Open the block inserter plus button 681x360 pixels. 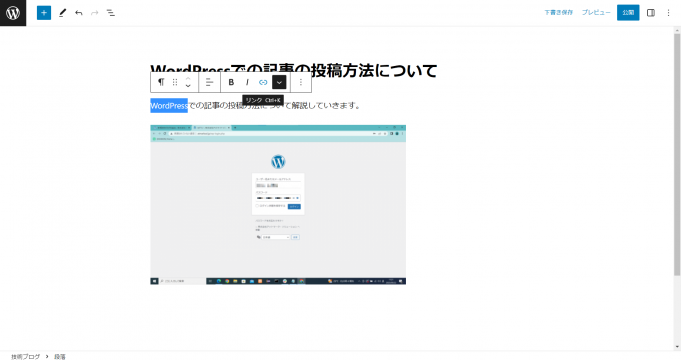(44, 13)
